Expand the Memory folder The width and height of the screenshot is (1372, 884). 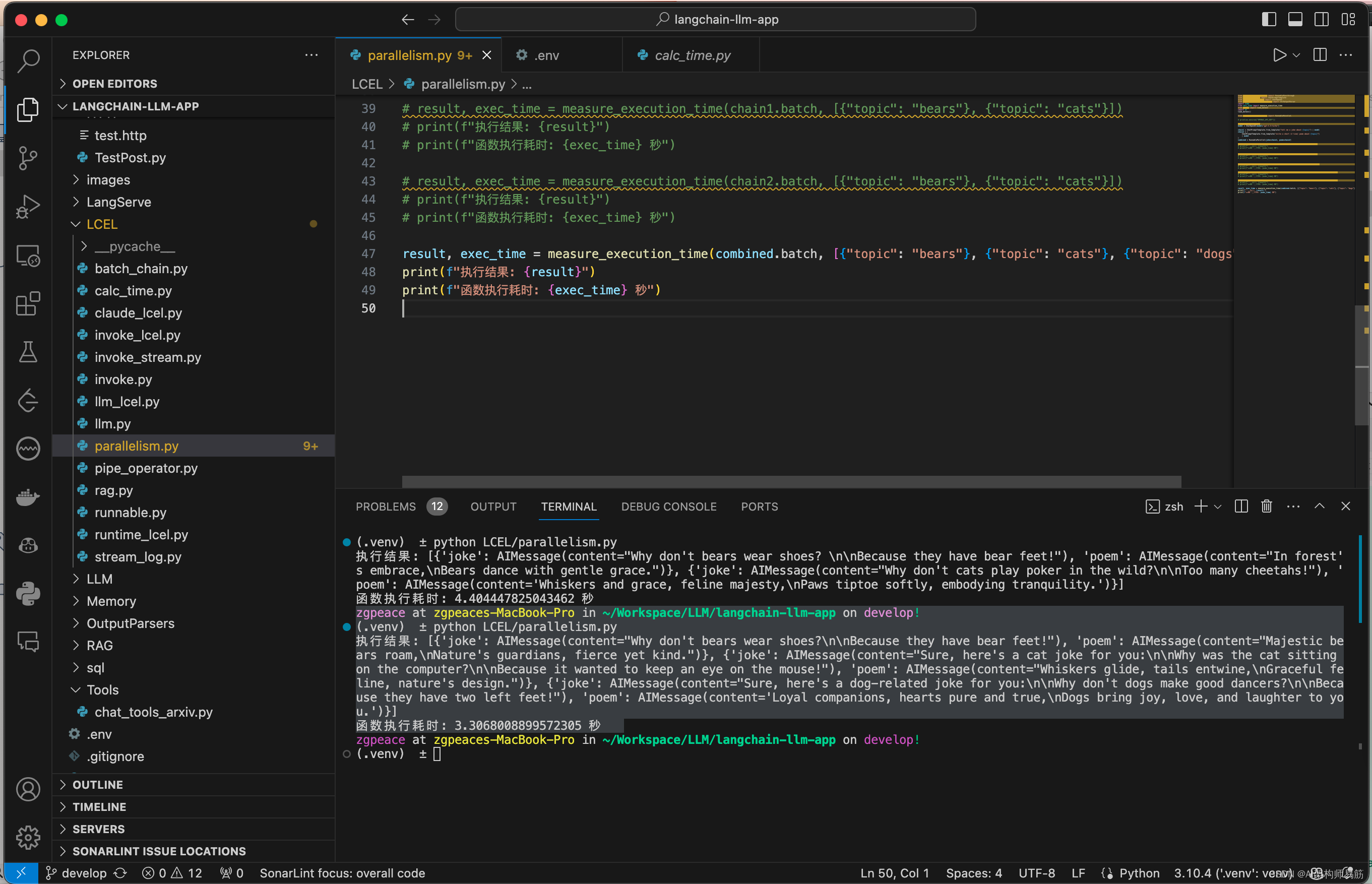(x=194, y=601)
